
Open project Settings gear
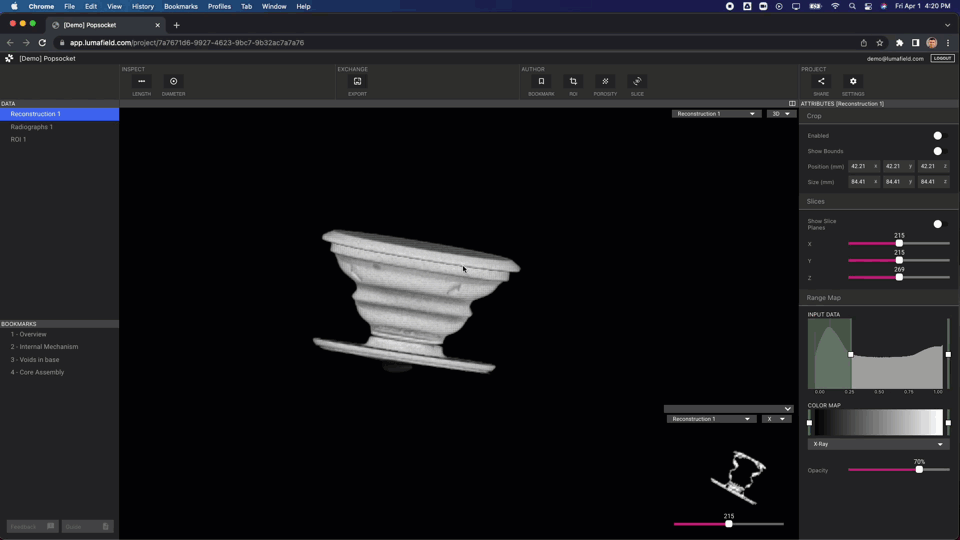point(853,82)
